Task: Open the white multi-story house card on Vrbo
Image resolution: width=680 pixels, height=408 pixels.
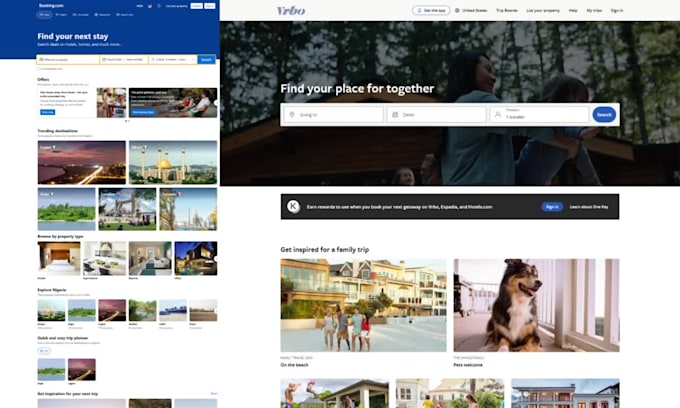Action: pos(565,393)
